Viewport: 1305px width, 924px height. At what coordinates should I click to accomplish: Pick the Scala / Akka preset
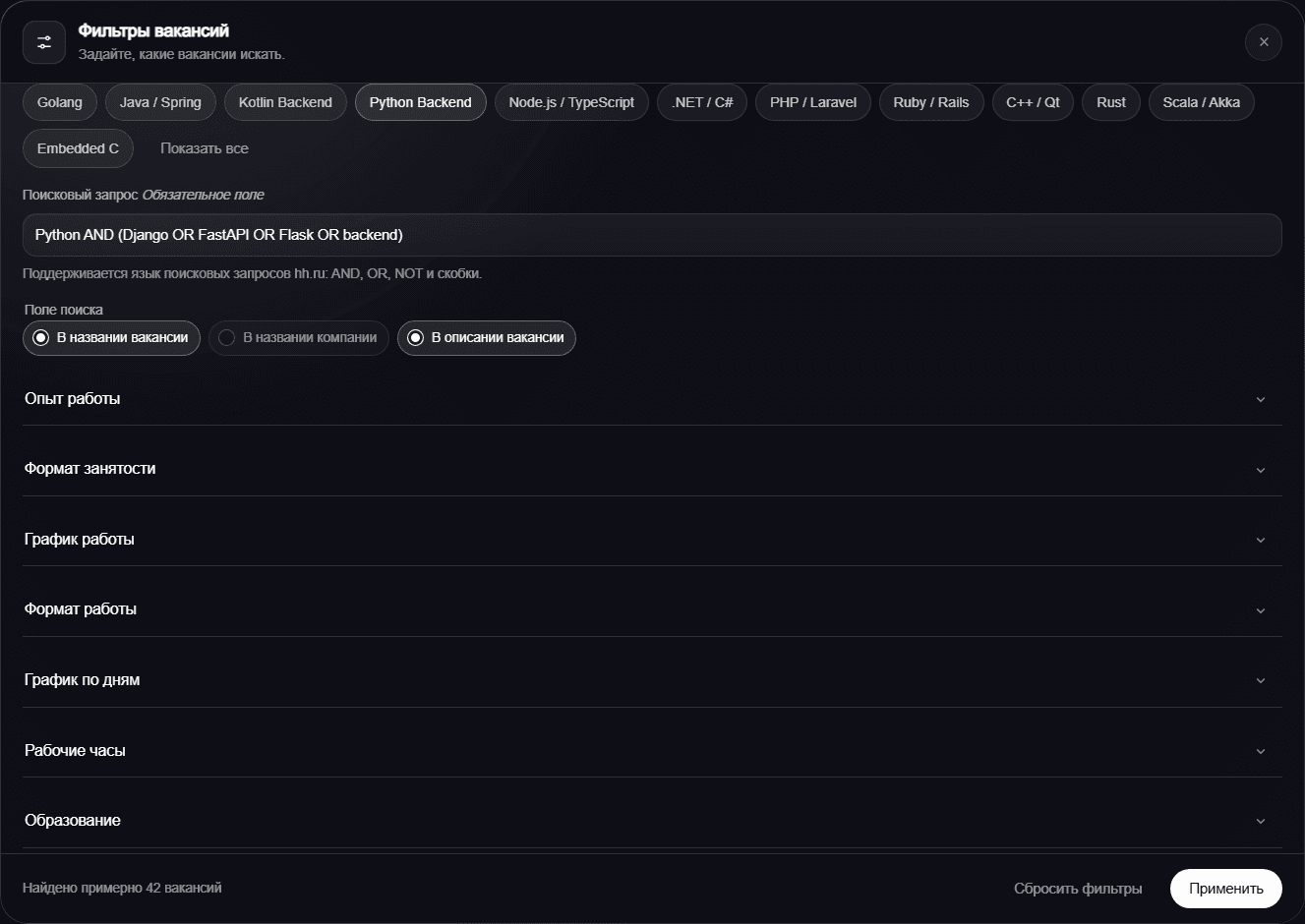click(x=1201, y=102)
